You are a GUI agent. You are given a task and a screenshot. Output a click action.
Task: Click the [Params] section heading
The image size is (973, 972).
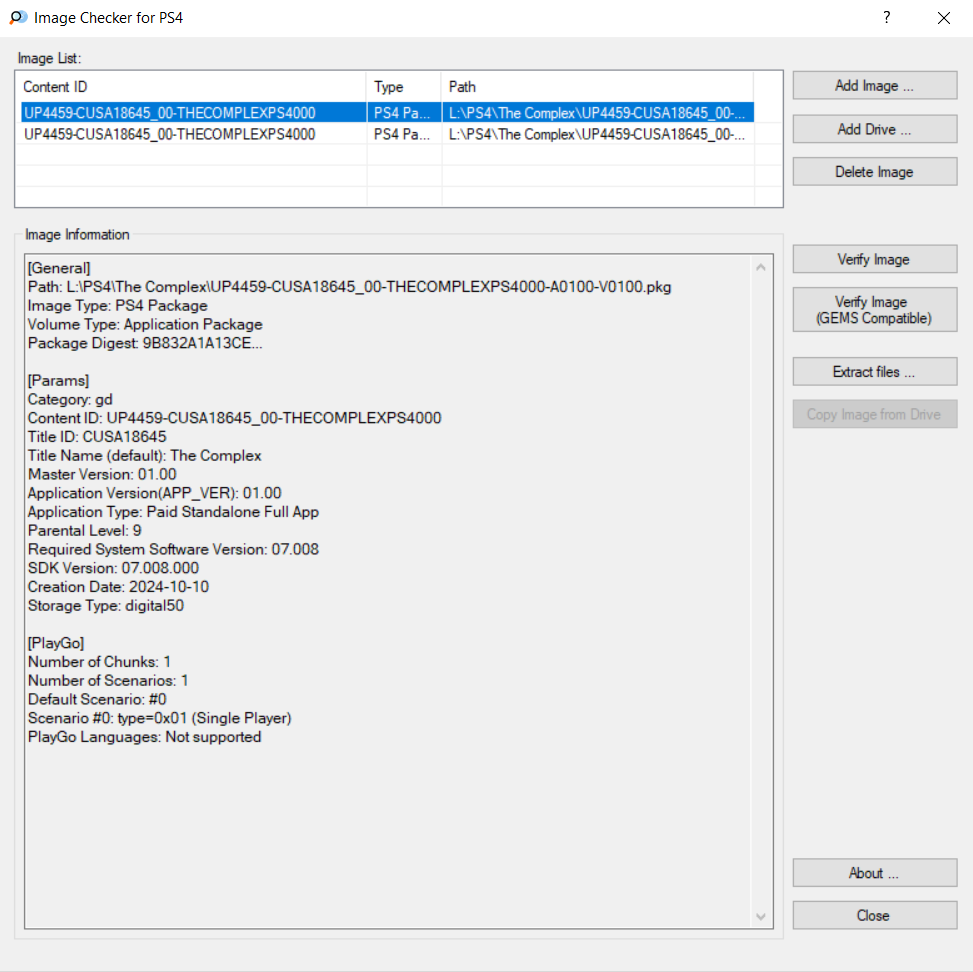[58, 380]
